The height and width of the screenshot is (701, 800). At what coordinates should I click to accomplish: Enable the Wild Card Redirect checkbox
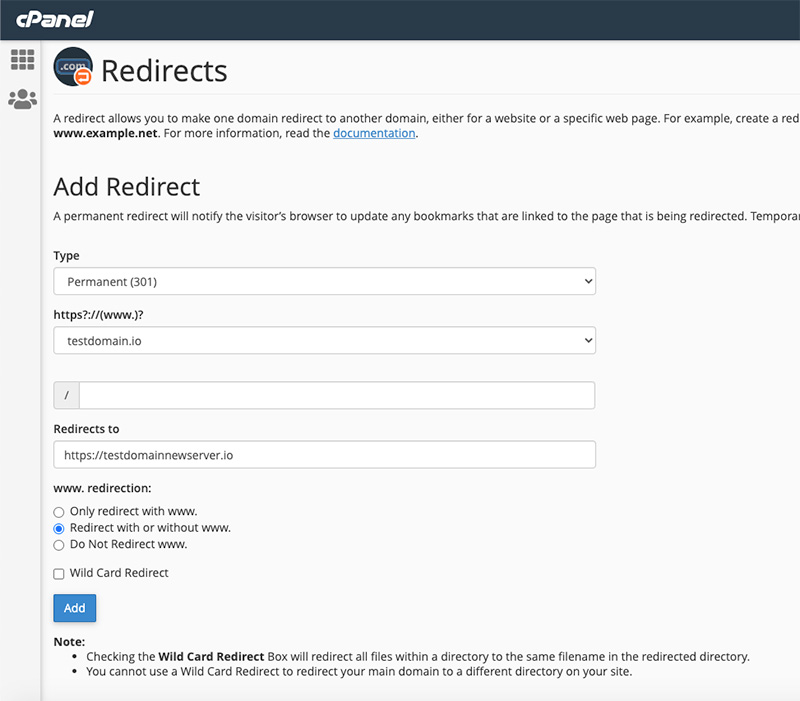click(59, 574)
